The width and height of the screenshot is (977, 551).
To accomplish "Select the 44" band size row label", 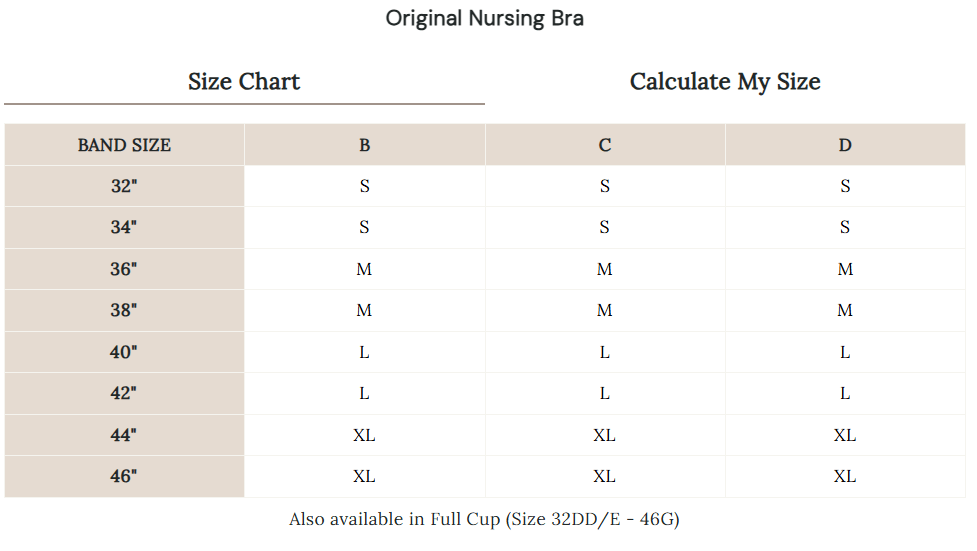I will point(124,435).
